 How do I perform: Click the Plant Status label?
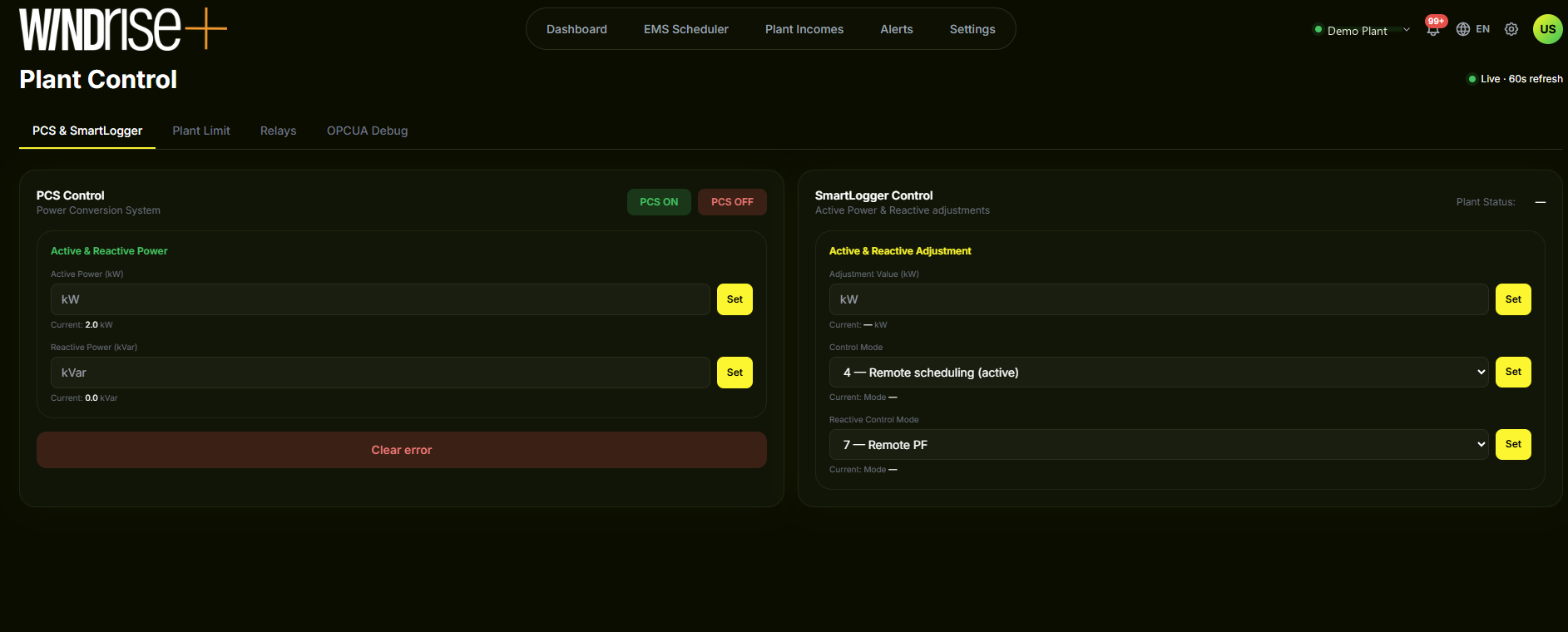(x=1486, y=202)
